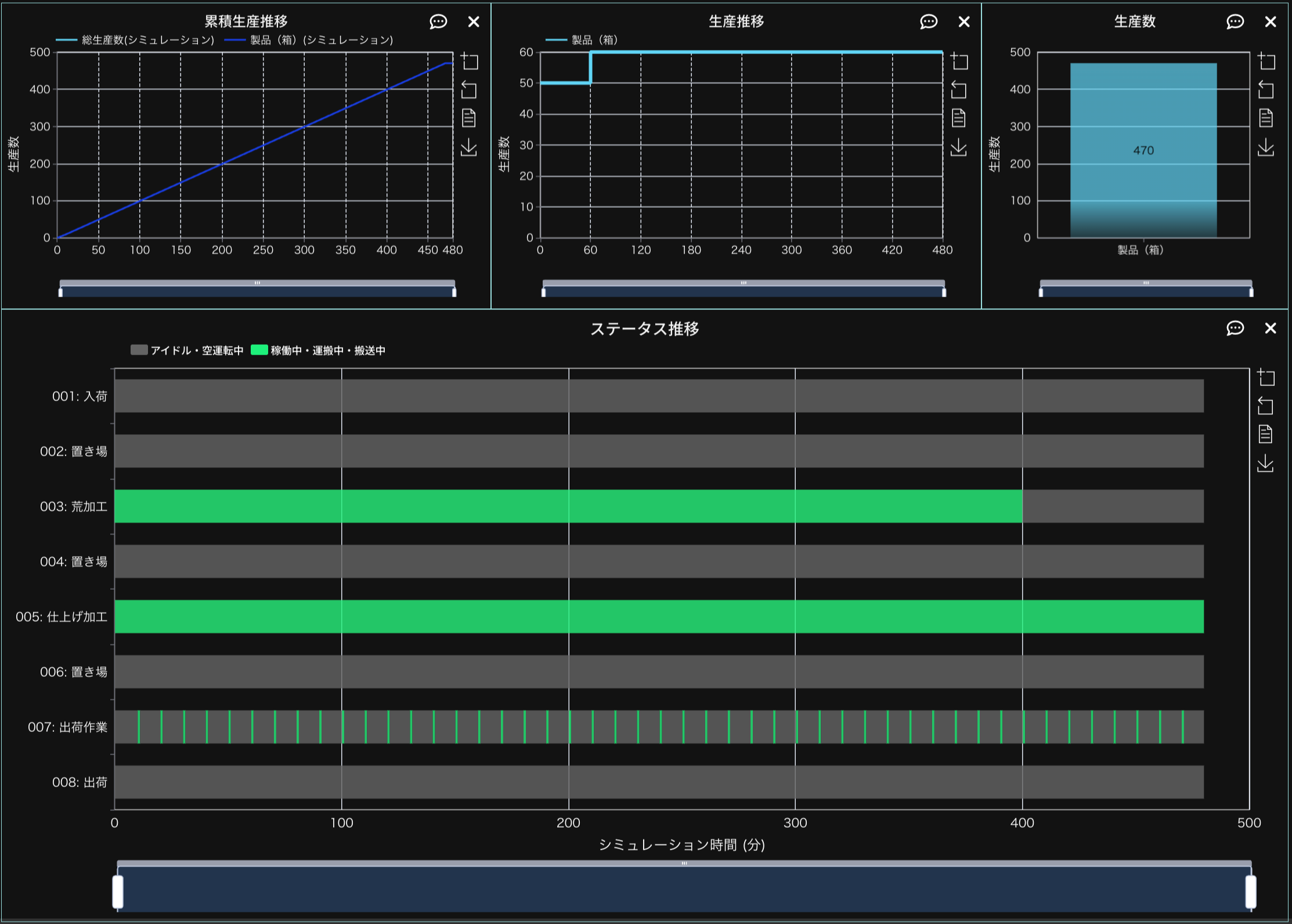This screenshot has width=1292, height=924.
Task: Open the 生産数 panel comment icon
Action: click(x=1235, y=22)
